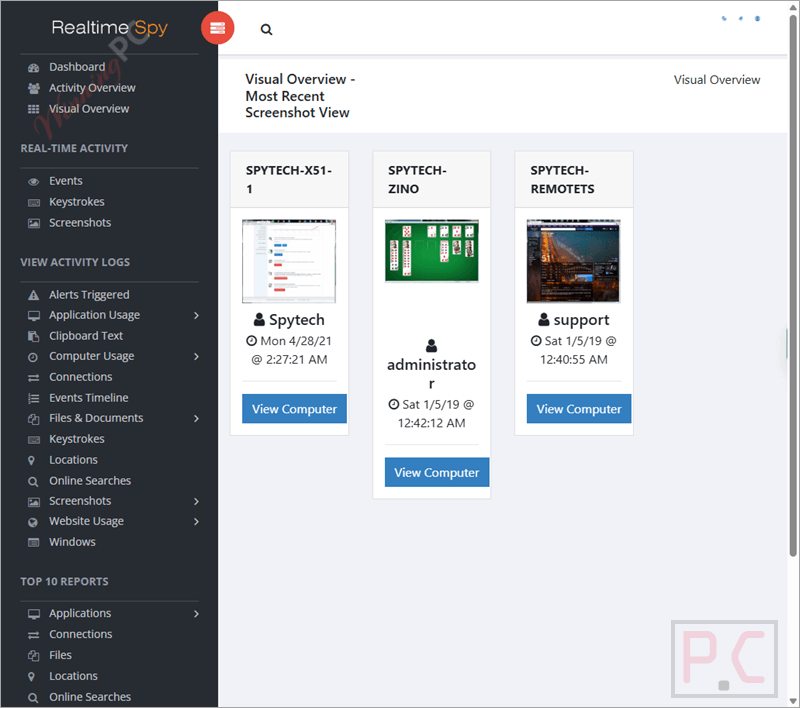
Task: Click the scrollbar down arrow
Action: (x=793, y=701)
